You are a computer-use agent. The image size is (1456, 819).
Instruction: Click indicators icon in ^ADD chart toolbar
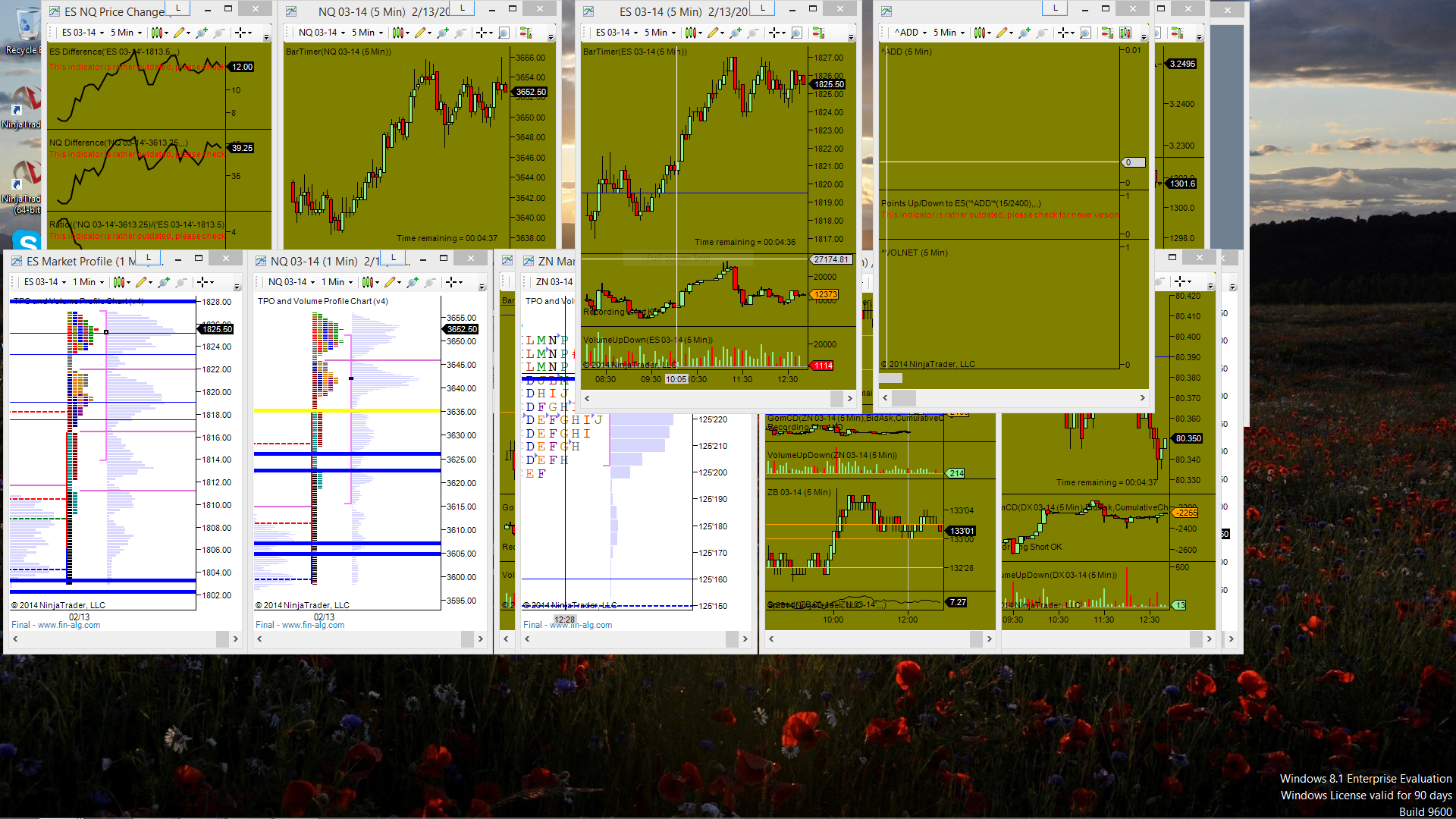coord(1125,33)
